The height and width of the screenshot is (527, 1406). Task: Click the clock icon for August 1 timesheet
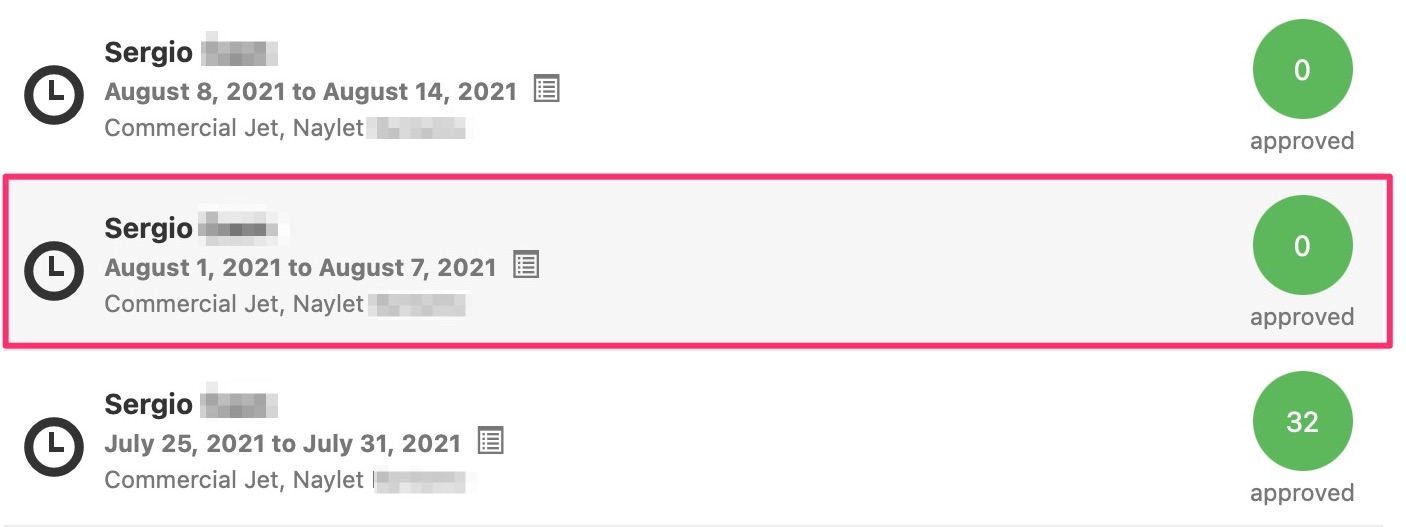coord(54,269)
